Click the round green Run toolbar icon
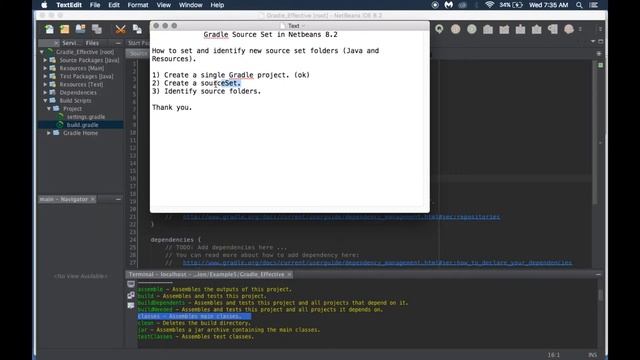Screen dimensions: 640x360 (x=472, y=29)
